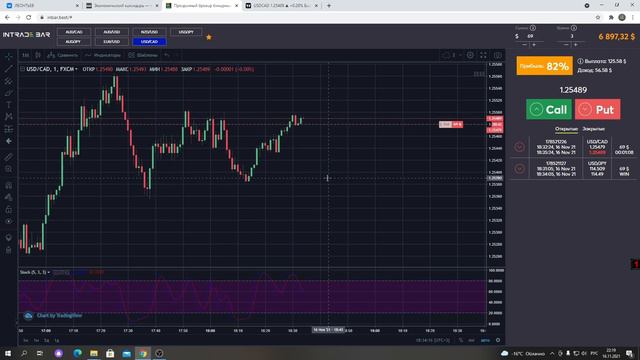This screenshot has width=640, height=360.
Task: Click the trade time input showing 3
Action: tap(572, 36)
